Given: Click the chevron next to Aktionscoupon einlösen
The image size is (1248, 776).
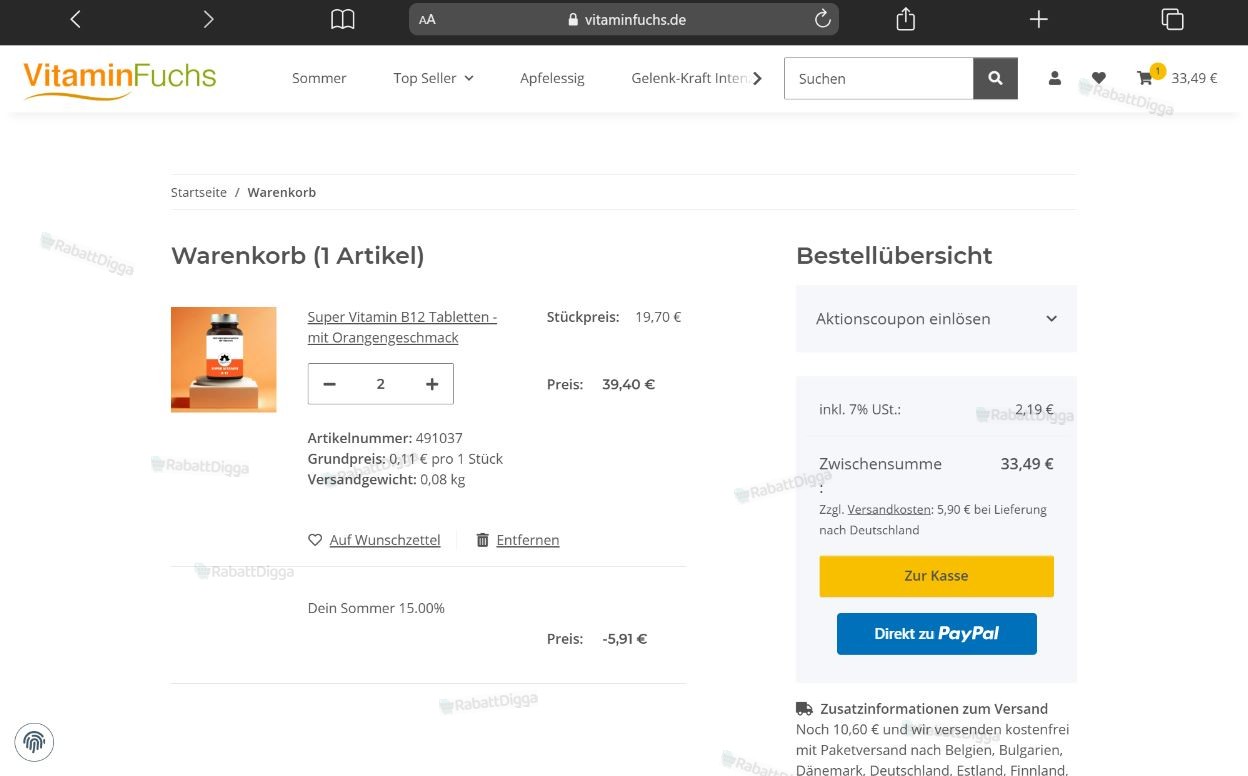Looking at the screenshot, I should tap(1051, 319).
